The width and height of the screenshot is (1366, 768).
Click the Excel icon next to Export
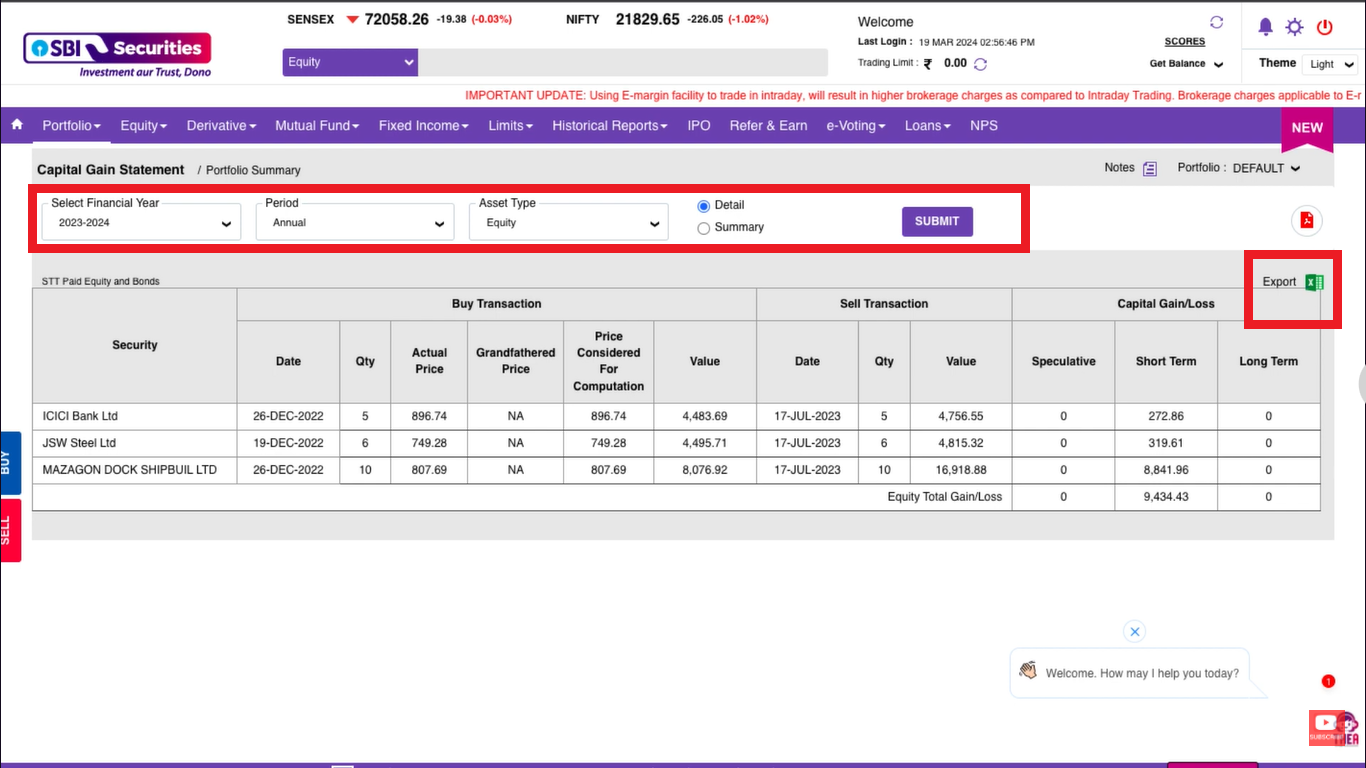pyautogui.click(x=1314, y=282)
